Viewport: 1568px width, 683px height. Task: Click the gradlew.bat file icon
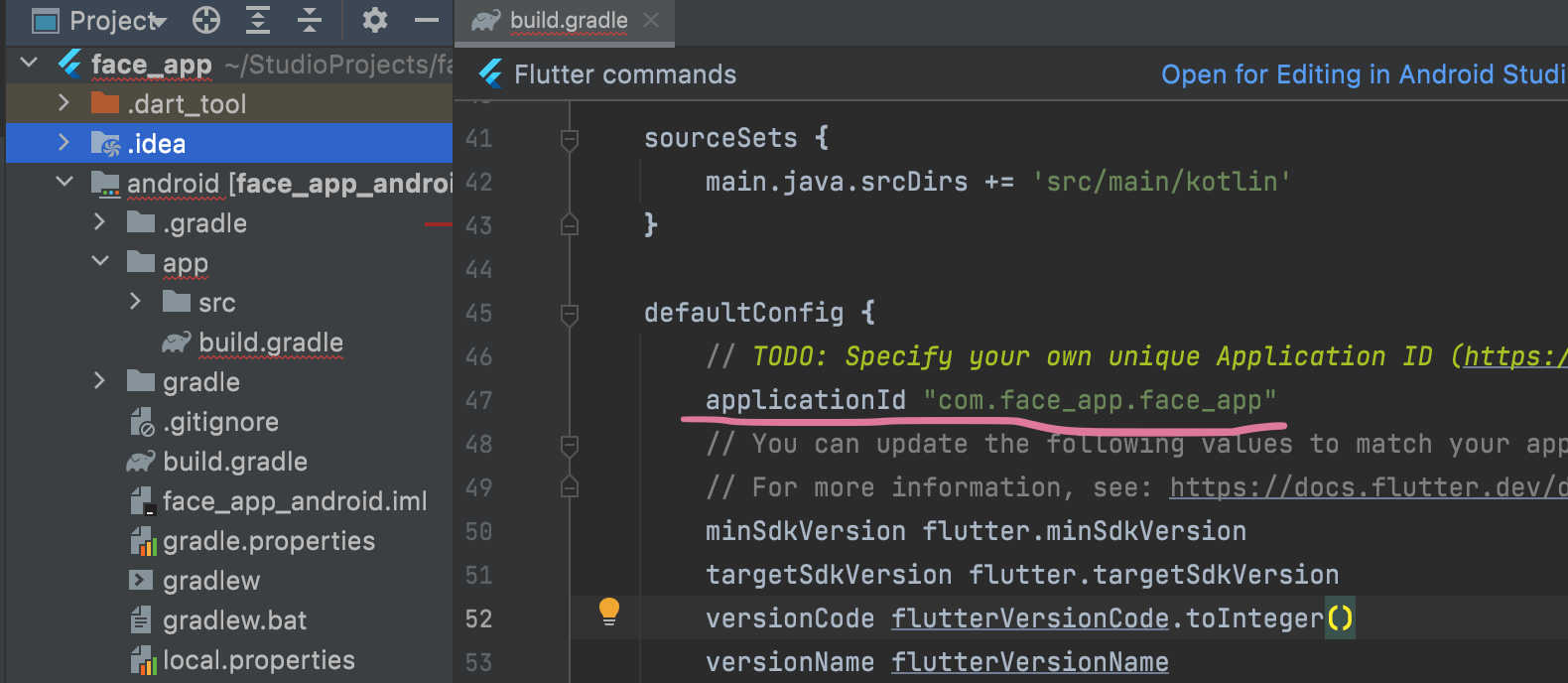click(140, 620)
